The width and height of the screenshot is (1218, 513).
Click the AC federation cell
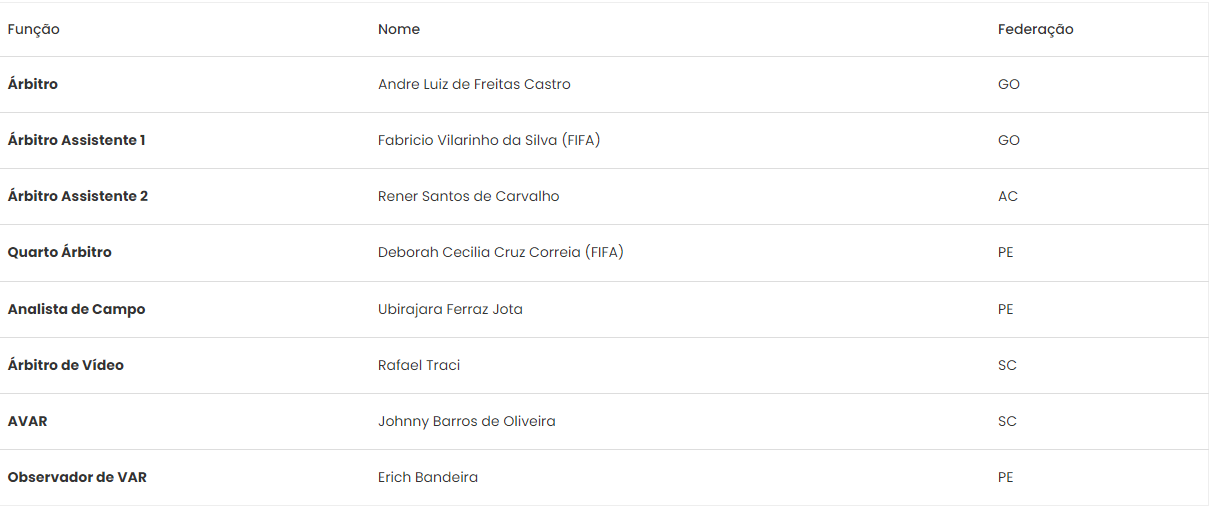[1007, 197]
